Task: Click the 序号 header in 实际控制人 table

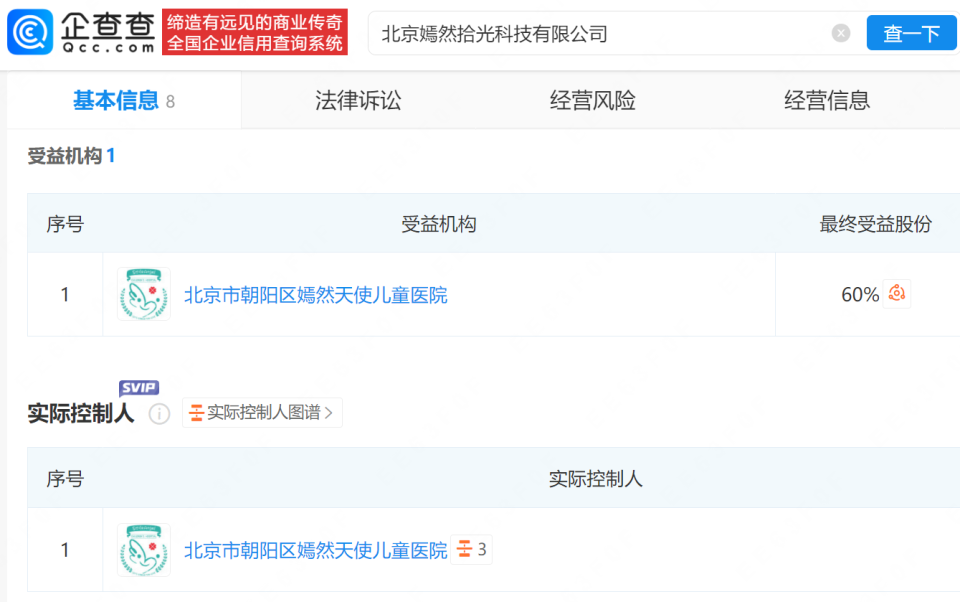Action: pos(65,479)
